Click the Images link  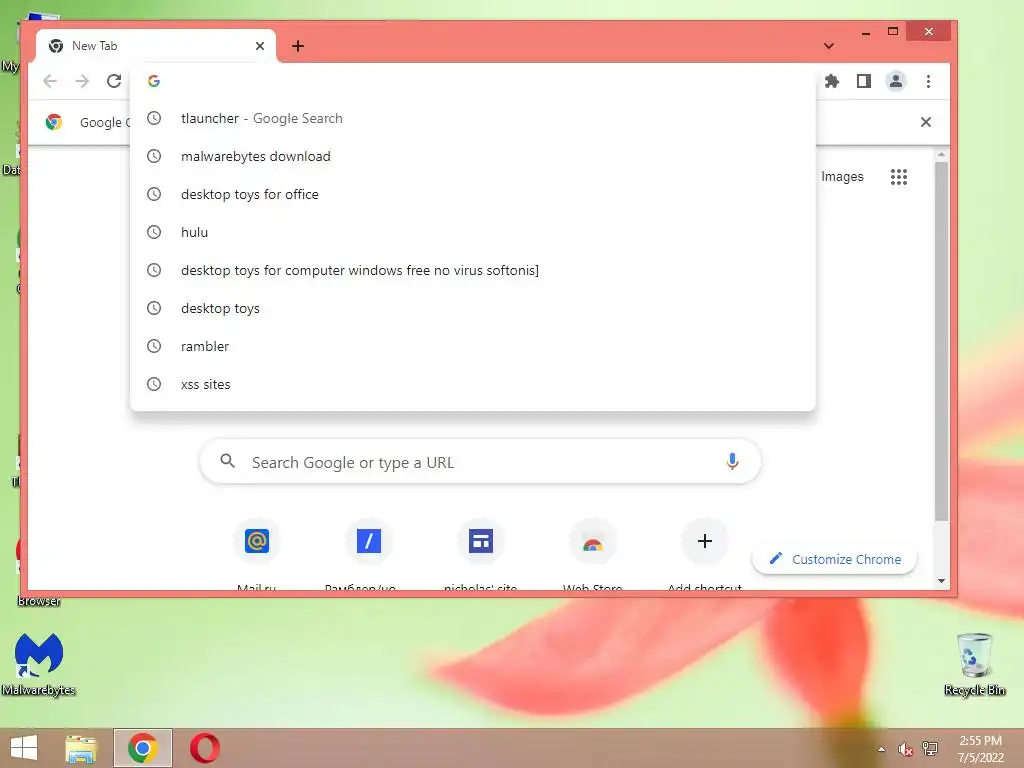click(842, 177)
